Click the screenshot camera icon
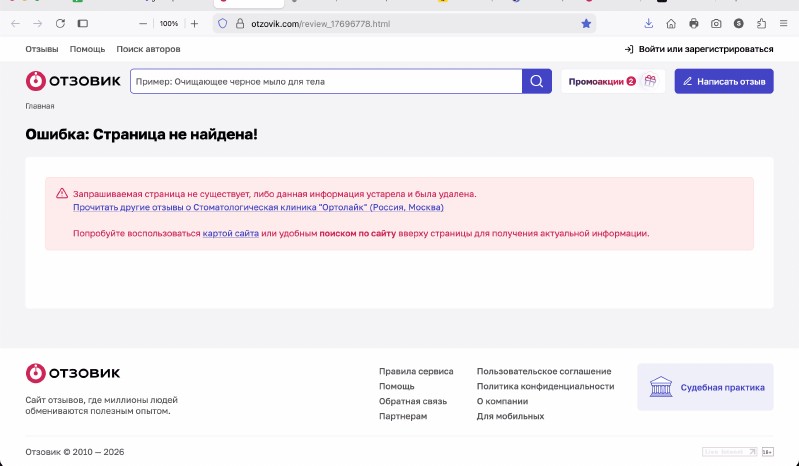Screen dimensions: 799x466 (716, 23)
